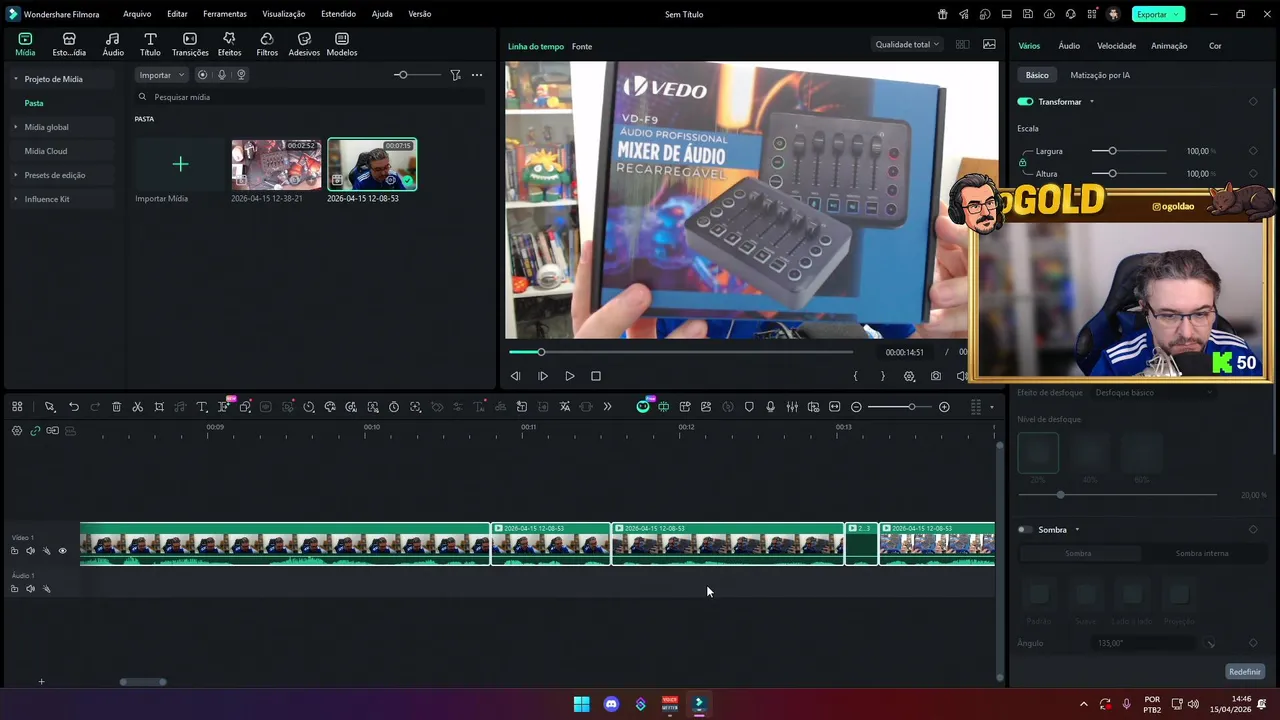The height and width of the screenshot is (720, 1280).
Task: Click the scissors split icon
Action: click(138, 407)
